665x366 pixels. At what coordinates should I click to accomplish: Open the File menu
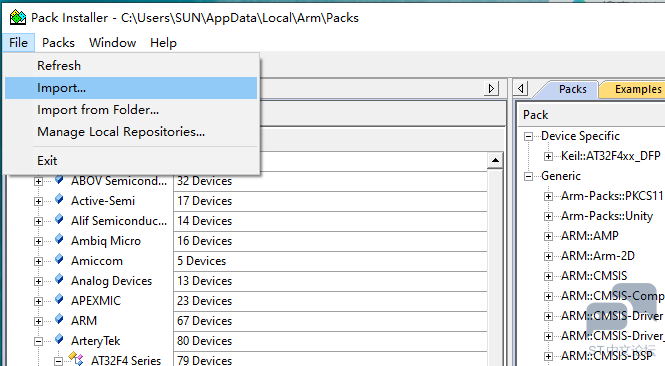click(x=18, y=43)
